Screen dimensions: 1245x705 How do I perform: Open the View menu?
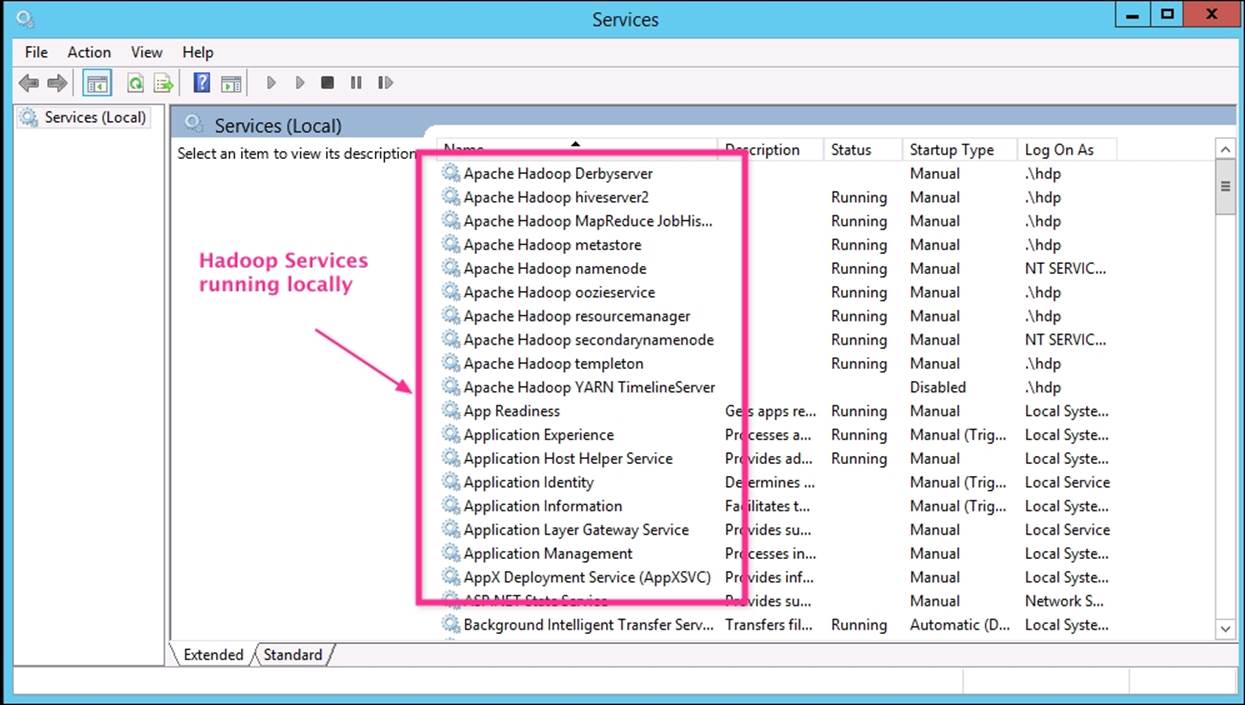[146, 52]
